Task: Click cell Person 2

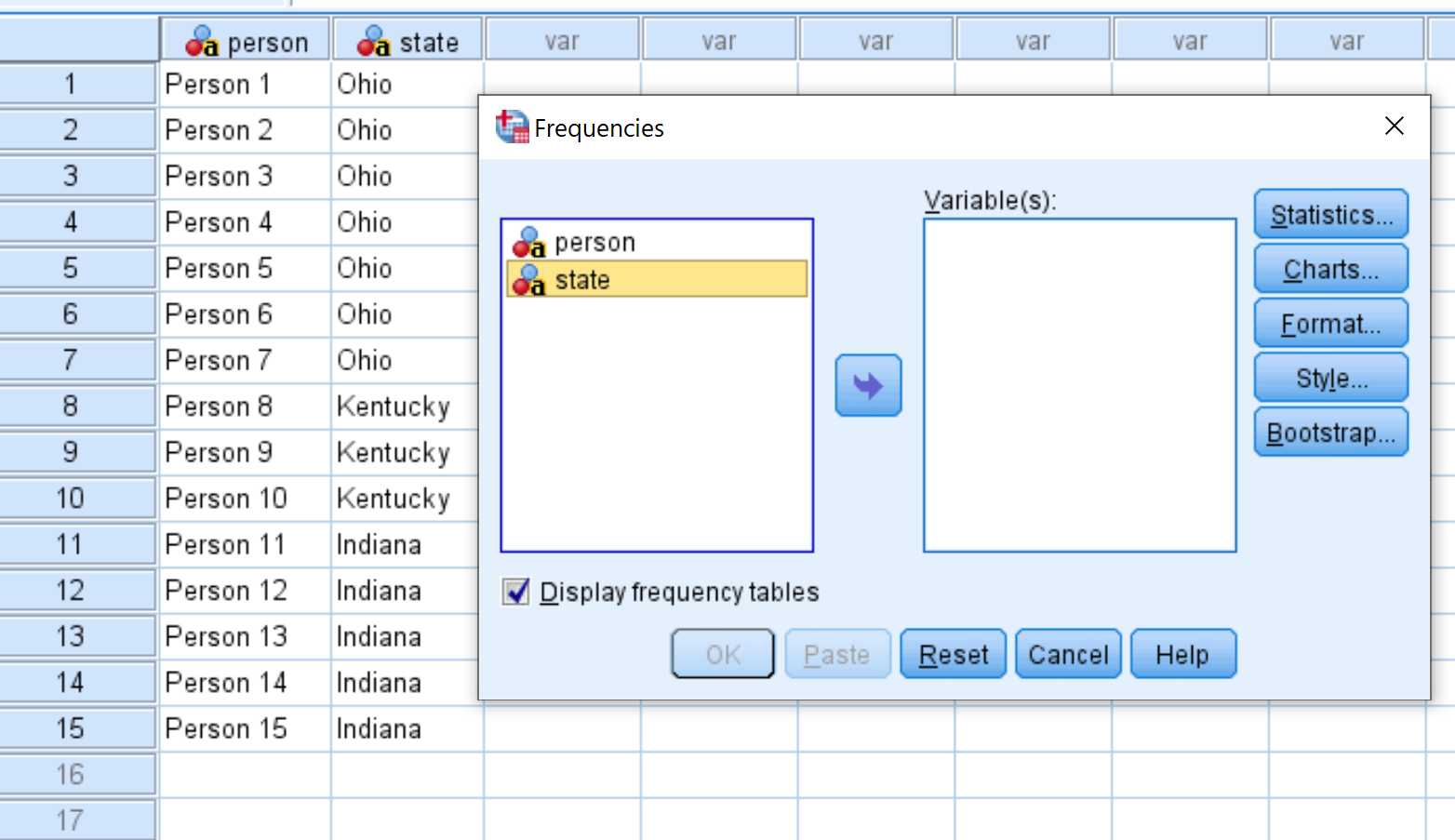Action: pos(246,130)
